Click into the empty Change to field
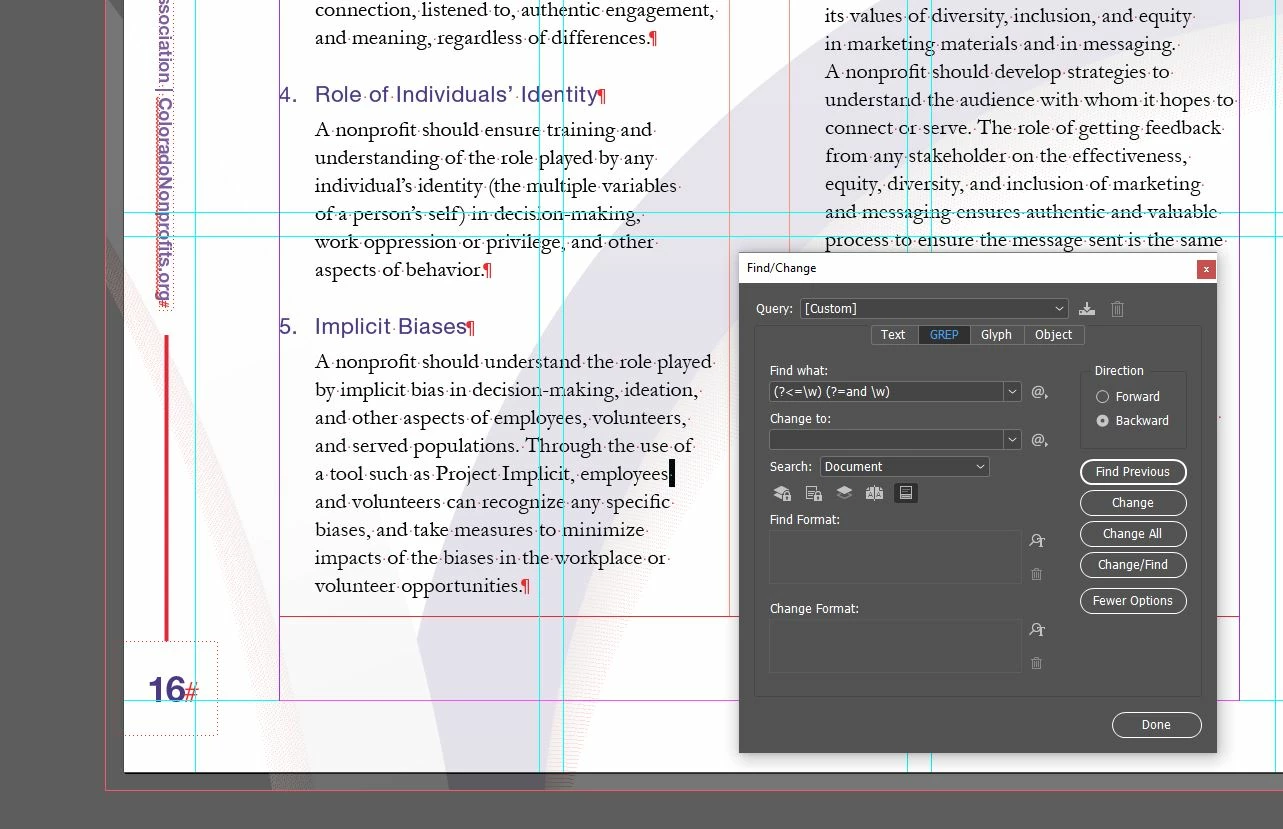This screenshot has height=829, width=1283. click(x=887, y=440)
